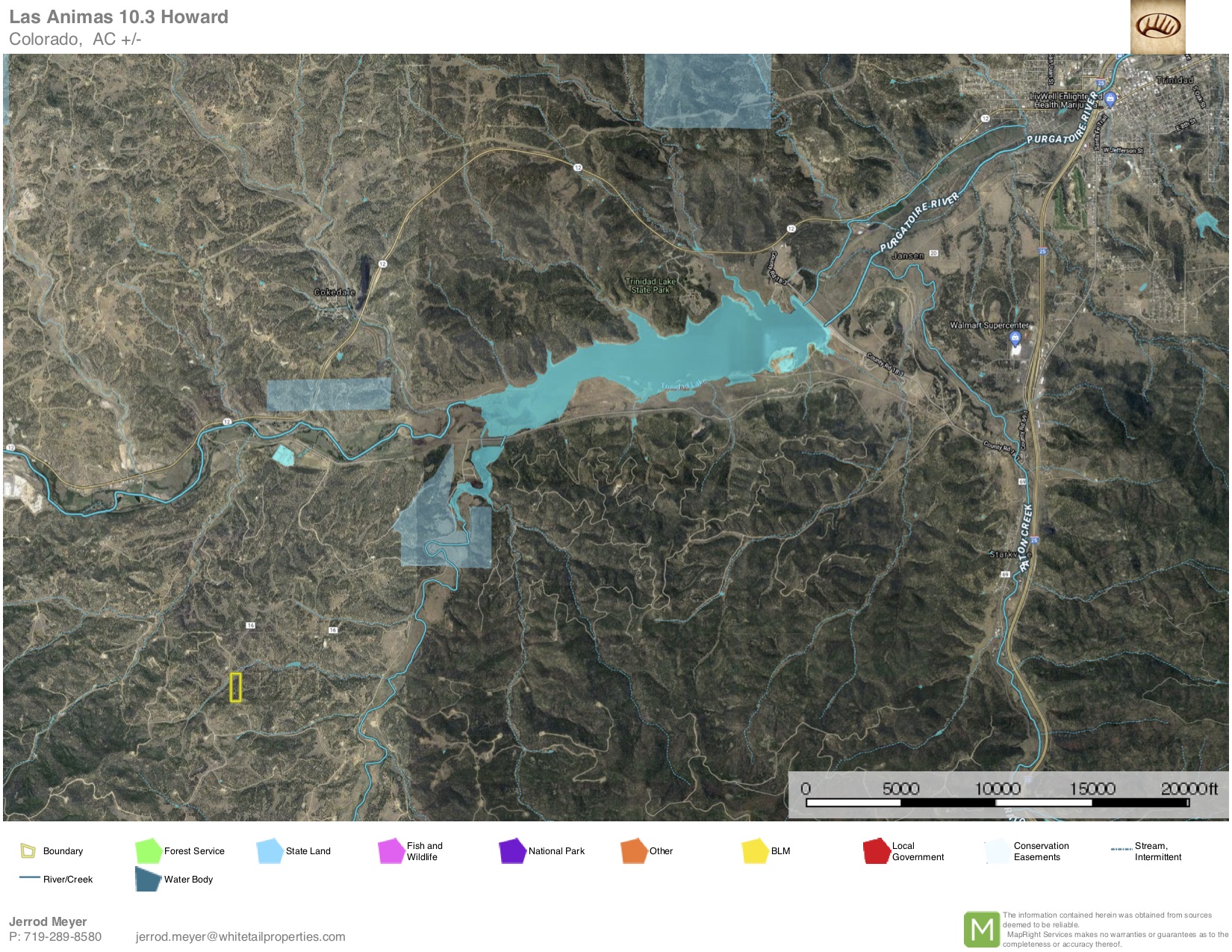The width and height of the screenshot is (1232, 952).
Task: Select the yellow property boundary rectangle on map
Action: pyautogui.click(x=236, y=687)
